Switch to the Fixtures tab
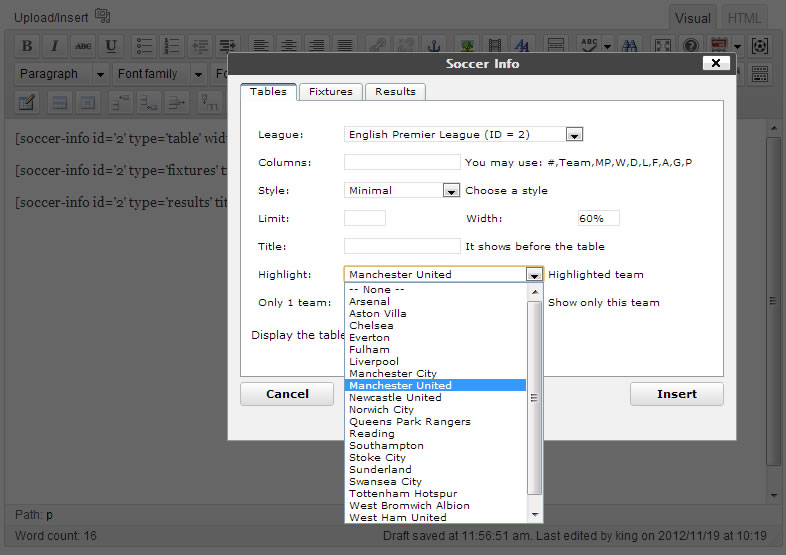 coord(330,92)
